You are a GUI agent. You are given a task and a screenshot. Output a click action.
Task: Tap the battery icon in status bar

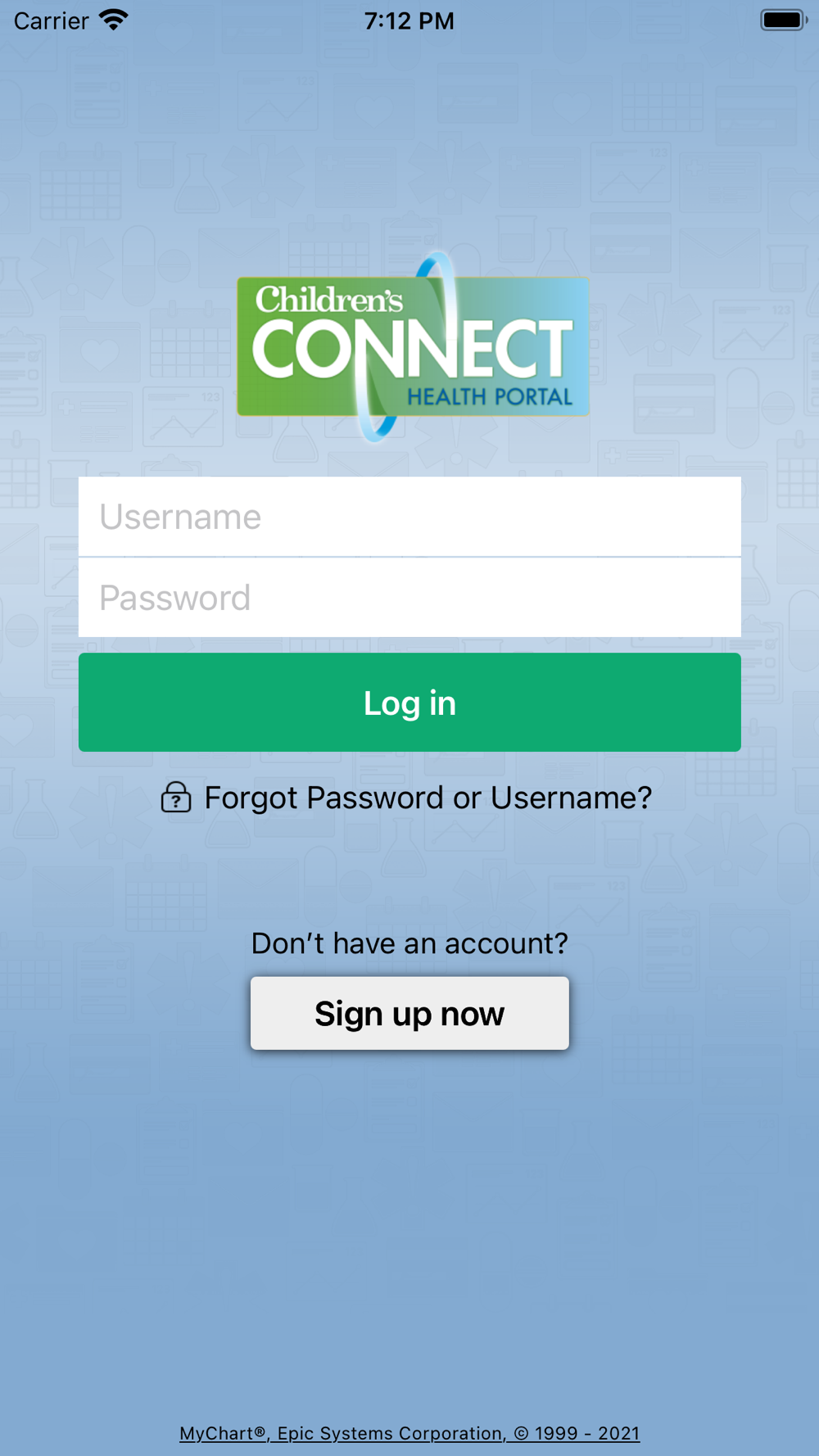pyautogui.click(x=784, y=20)
